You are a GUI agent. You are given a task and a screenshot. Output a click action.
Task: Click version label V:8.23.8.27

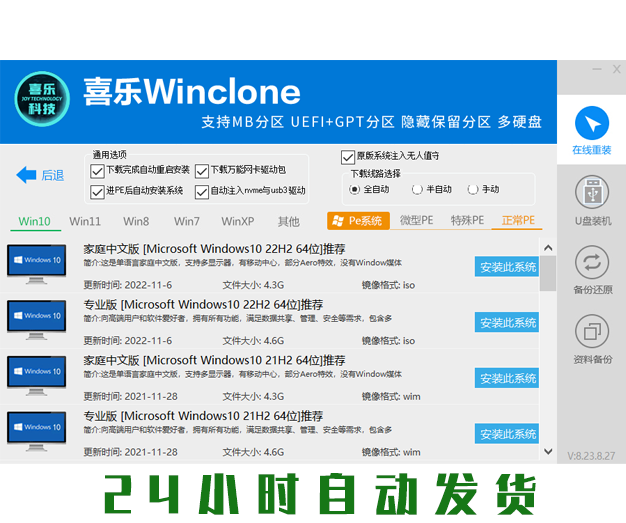(591, 456)
